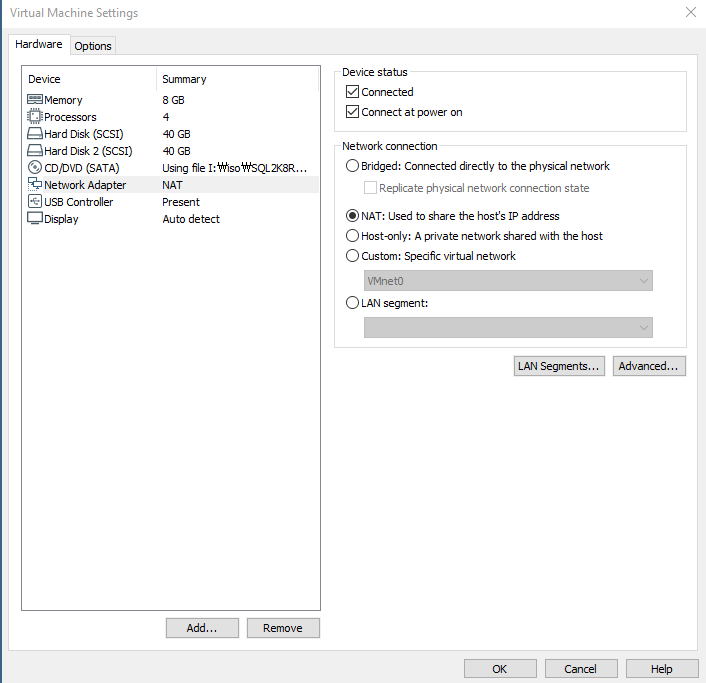
Task: Click the Present summary value
Action: [x=181, y=202]
